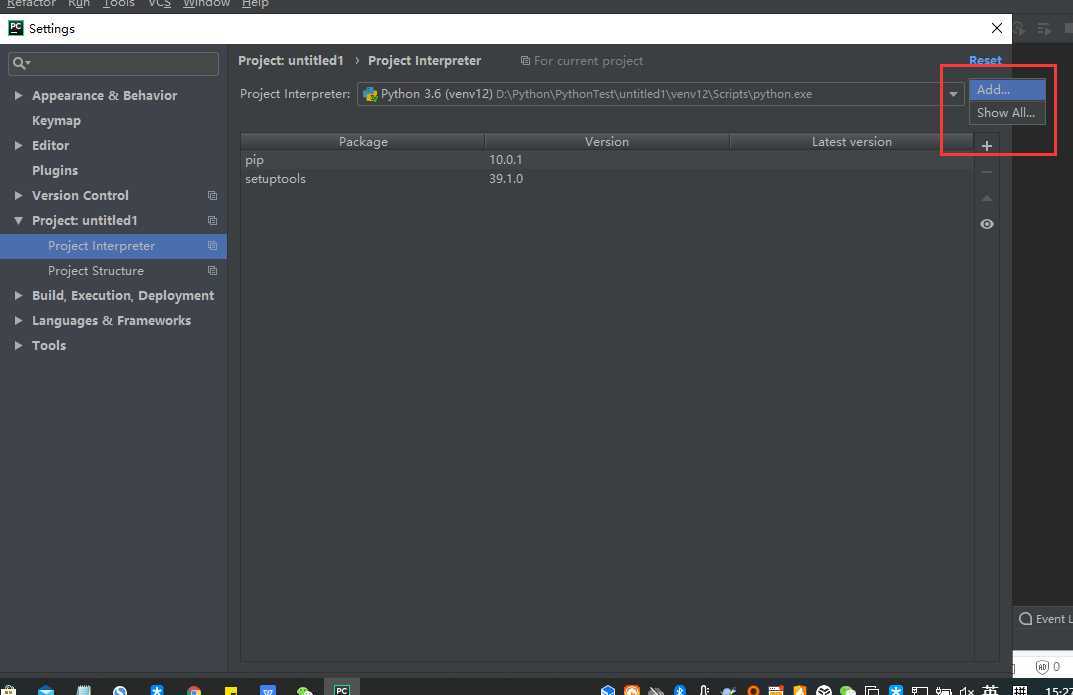Open Event Log in the PyCharm window
The width and height of the screenshot is (1073, 695).
tap(1045, 619)
